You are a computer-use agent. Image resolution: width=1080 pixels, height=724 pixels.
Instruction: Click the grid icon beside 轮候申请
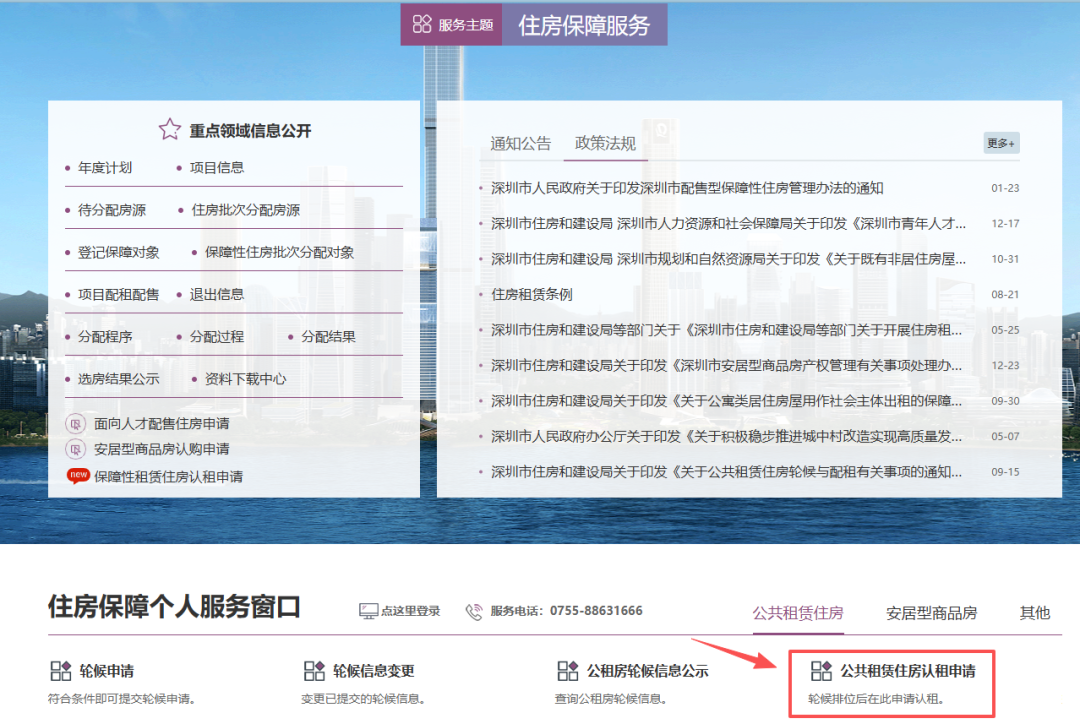61,670
